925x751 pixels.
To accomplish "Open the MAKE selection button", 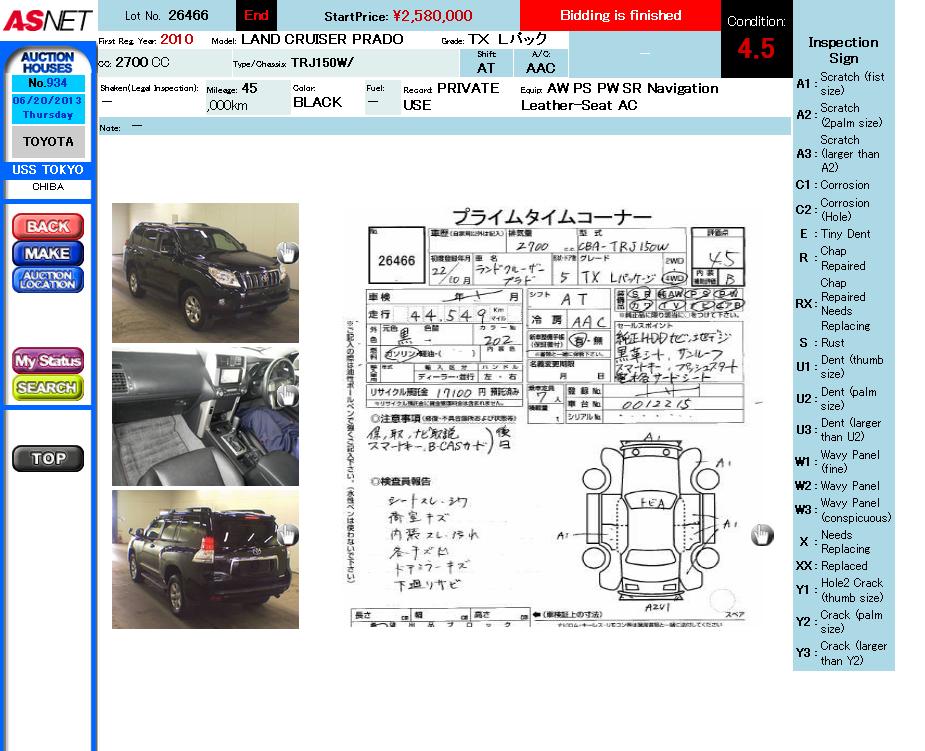I will [48, 253].
